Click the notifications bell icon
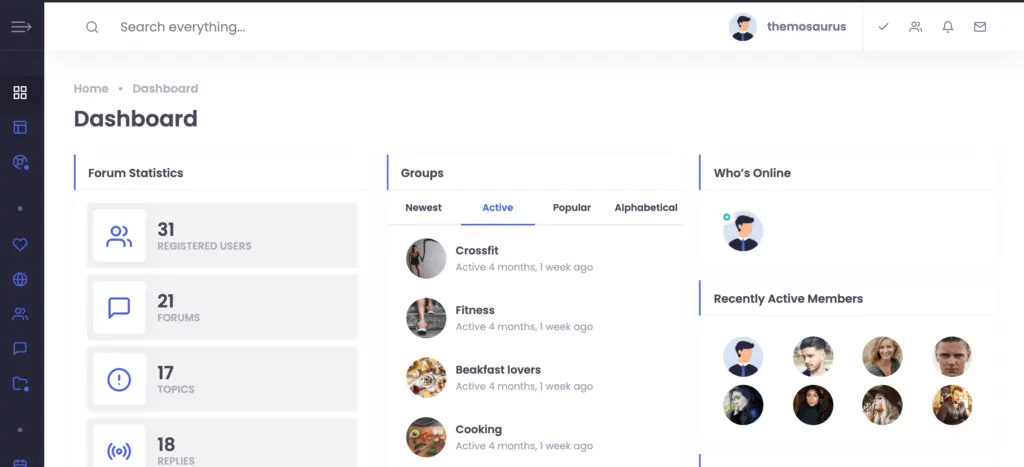Screen dimensions: 1024x467 (948, 27)
